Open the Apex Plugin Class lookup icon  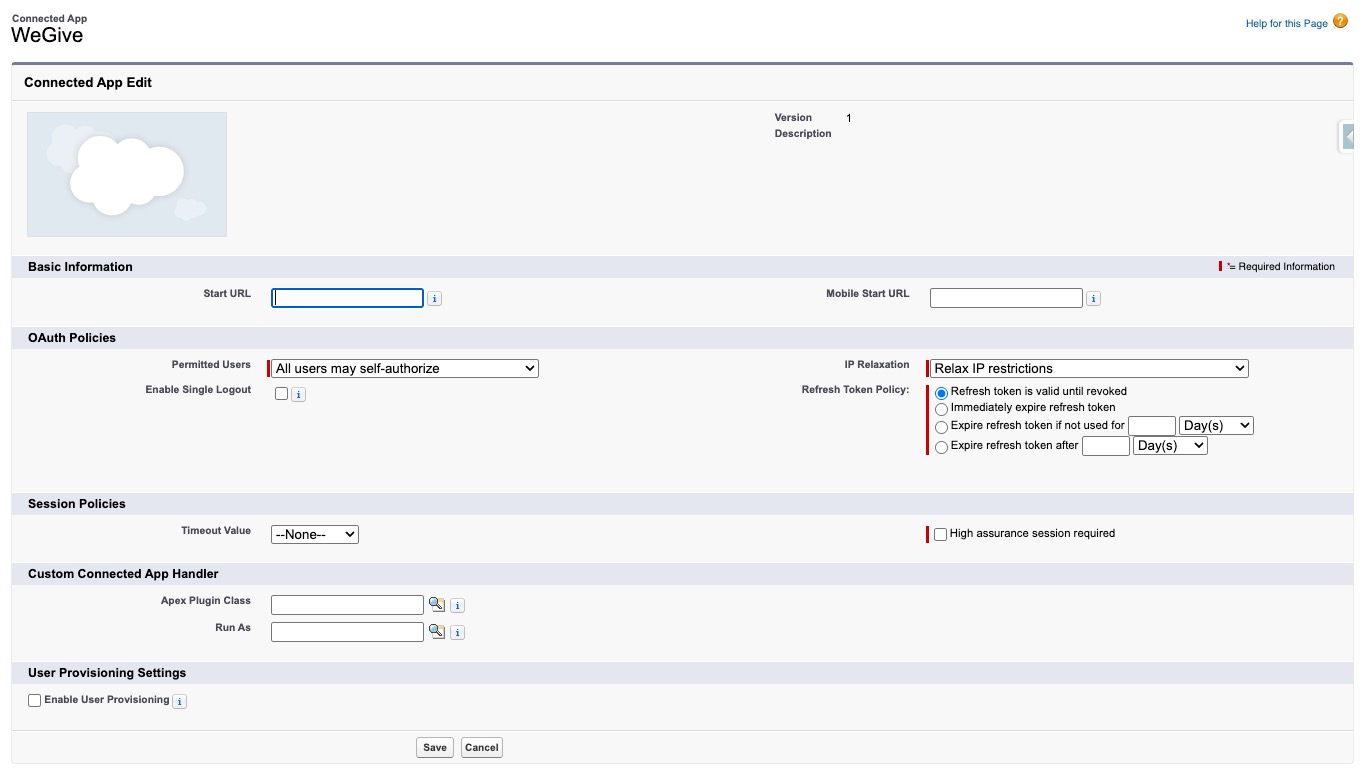(x=436, y=604)
